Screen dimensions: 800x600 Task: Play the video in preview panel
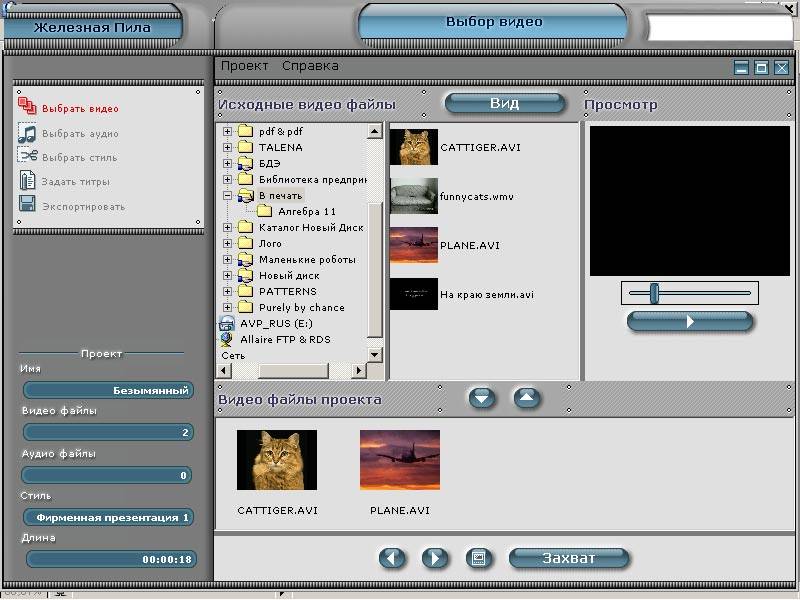click(689, 322)
